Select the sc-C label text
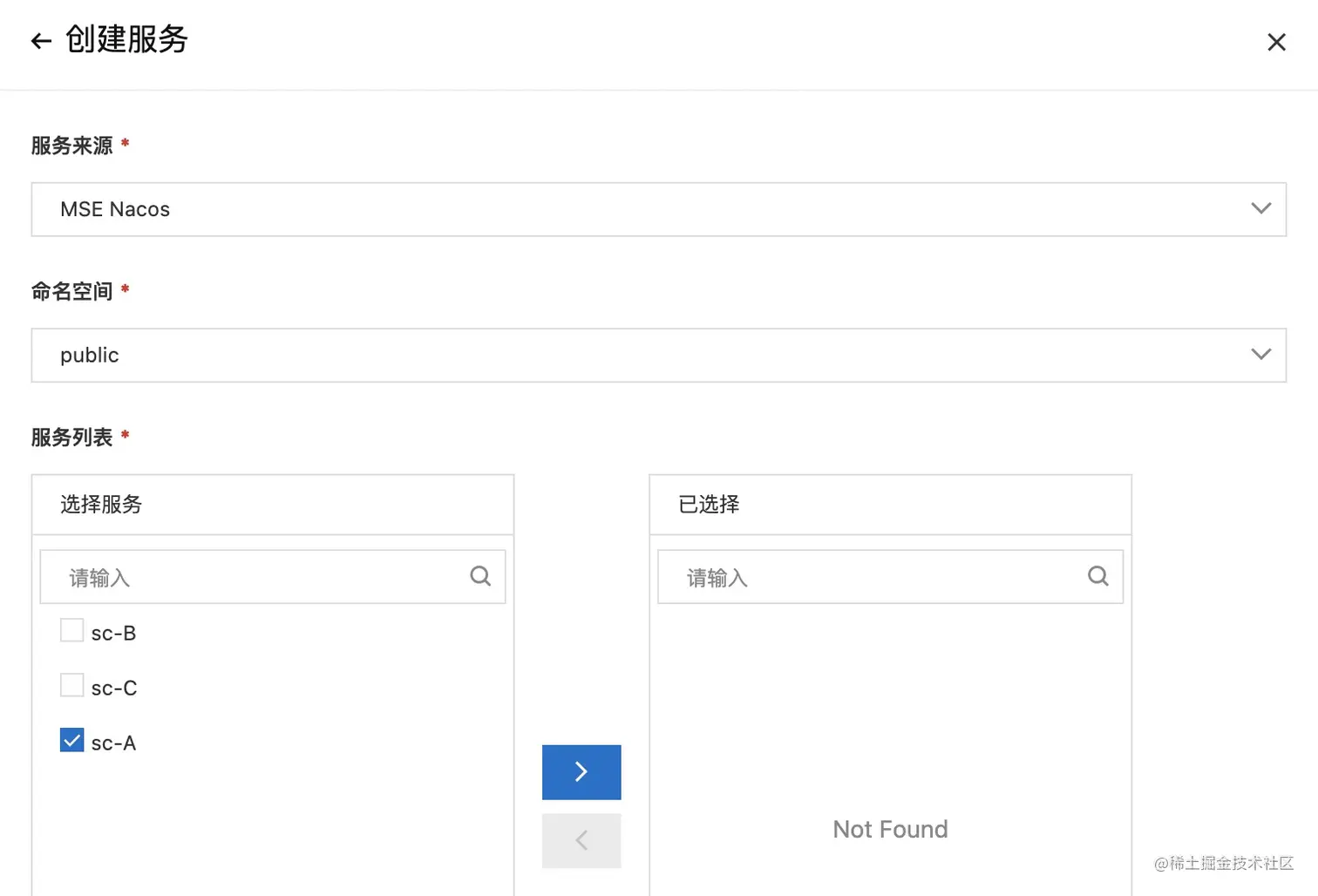This screenshot has width=1318, height=896. (x=114, y=689)
